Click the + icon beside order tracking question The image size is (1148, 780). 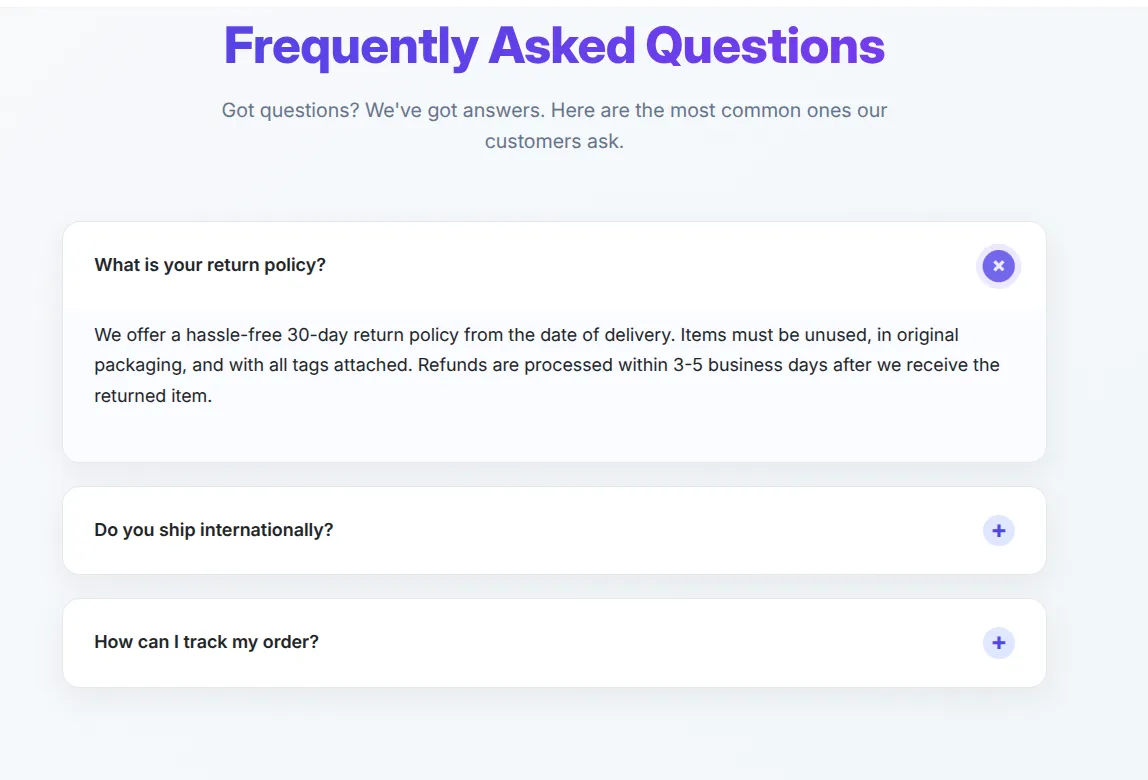(998, 643)
